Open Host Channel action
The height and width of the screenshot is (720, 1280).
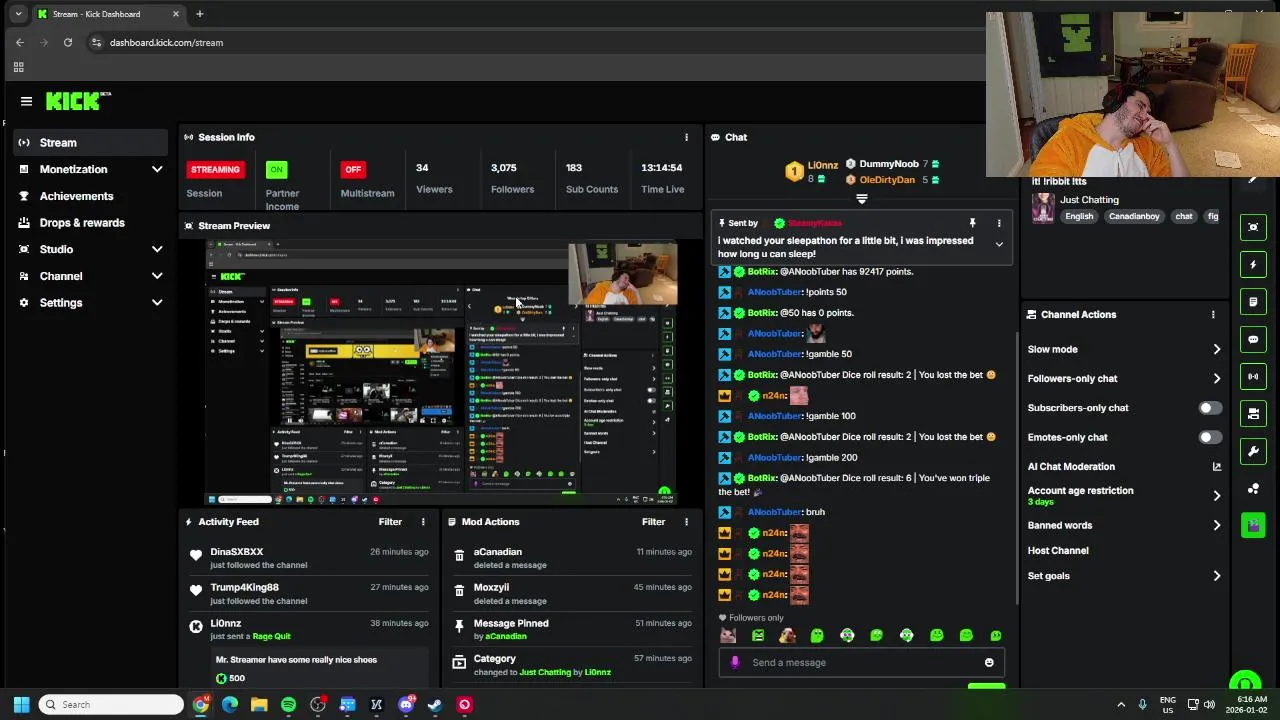click(1058, 551)
